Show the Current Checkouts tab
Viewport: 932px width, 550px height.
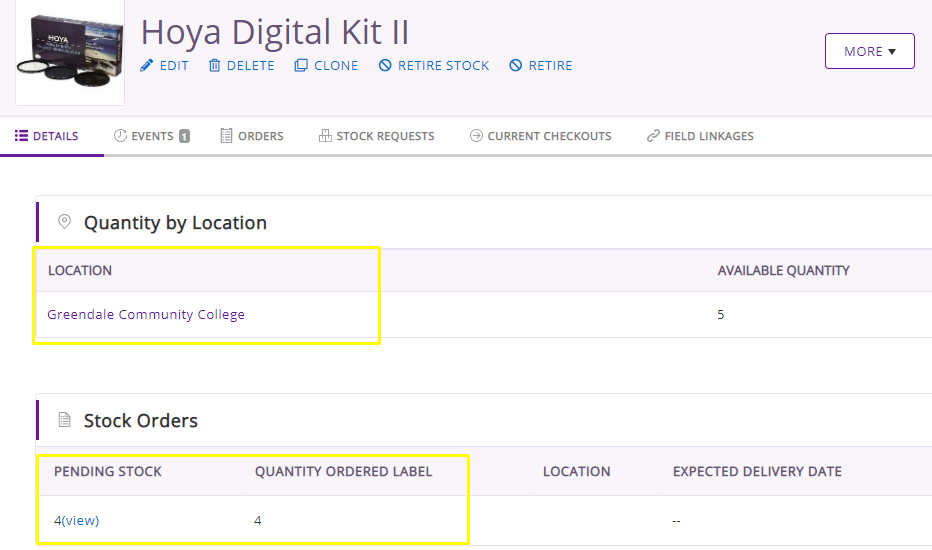540,136
